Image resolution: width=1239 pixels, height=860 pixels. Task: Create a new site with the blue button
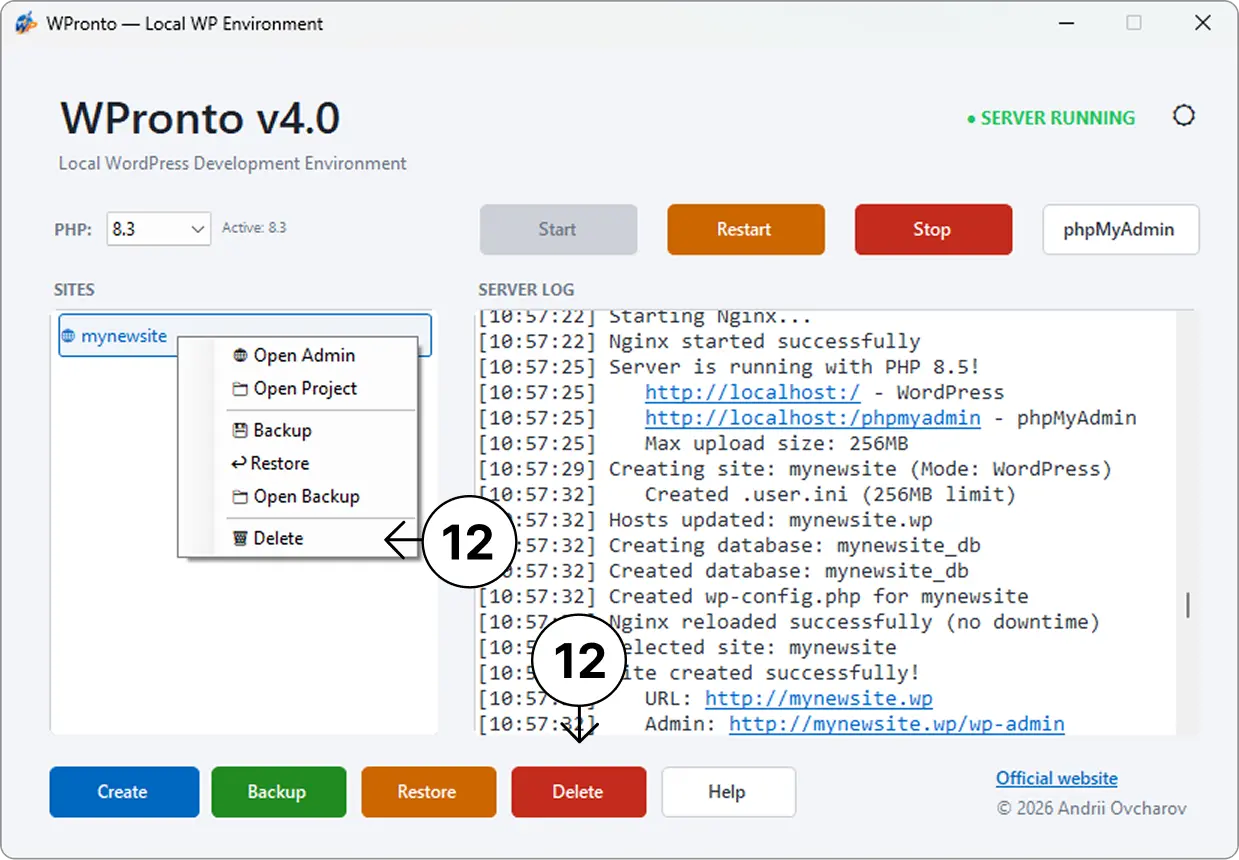[124, 792]
